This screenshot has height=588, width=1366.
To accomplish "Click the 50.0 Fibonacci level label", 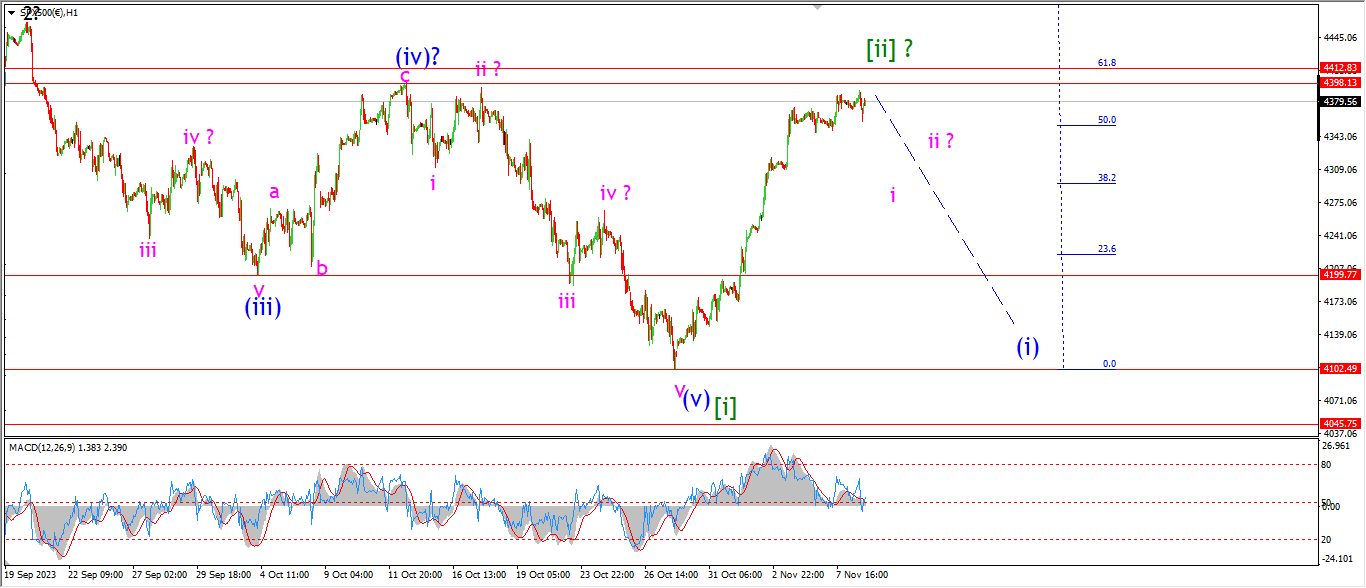I will click(1106, 120).
